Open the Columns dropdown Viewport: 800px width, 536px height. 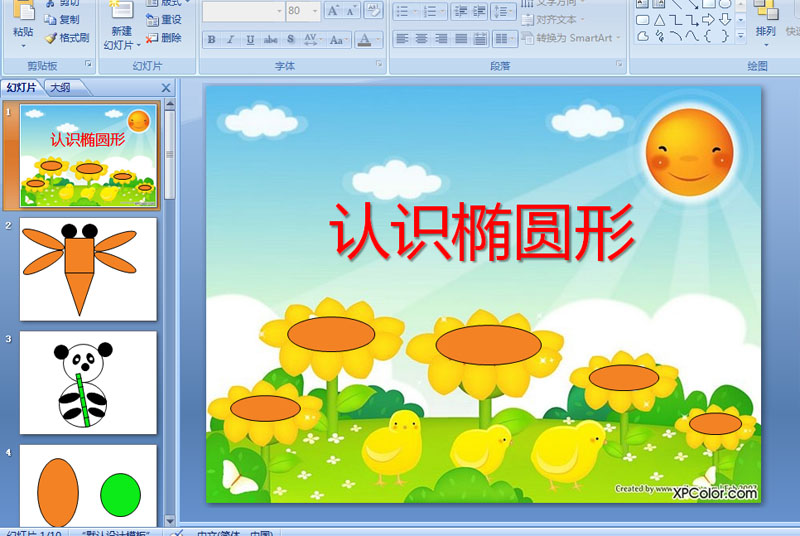pos(505,39)
